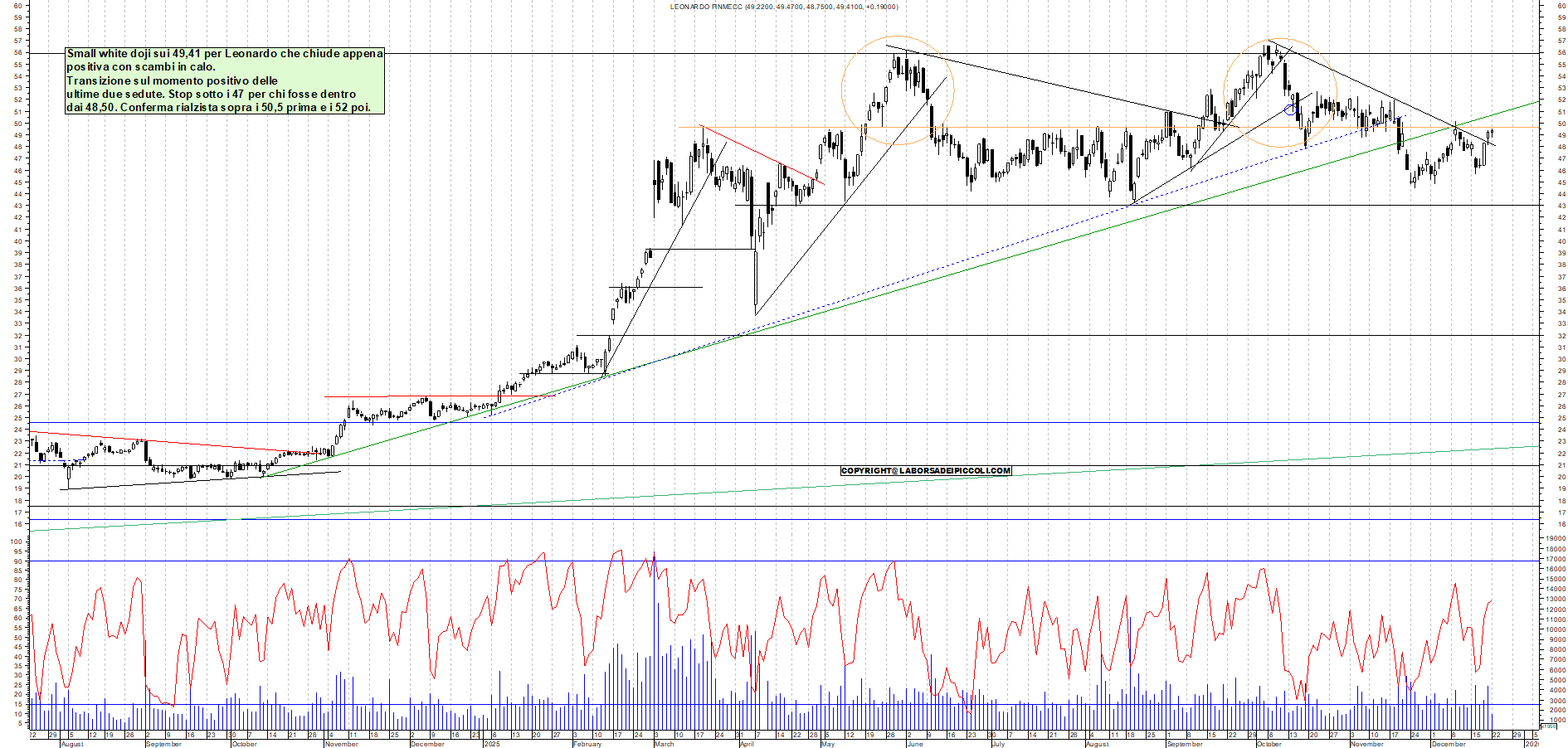Click the 100 label on left oscillator axis
1568x748 pixels.
pyautogui.click(x=16, y=542)
